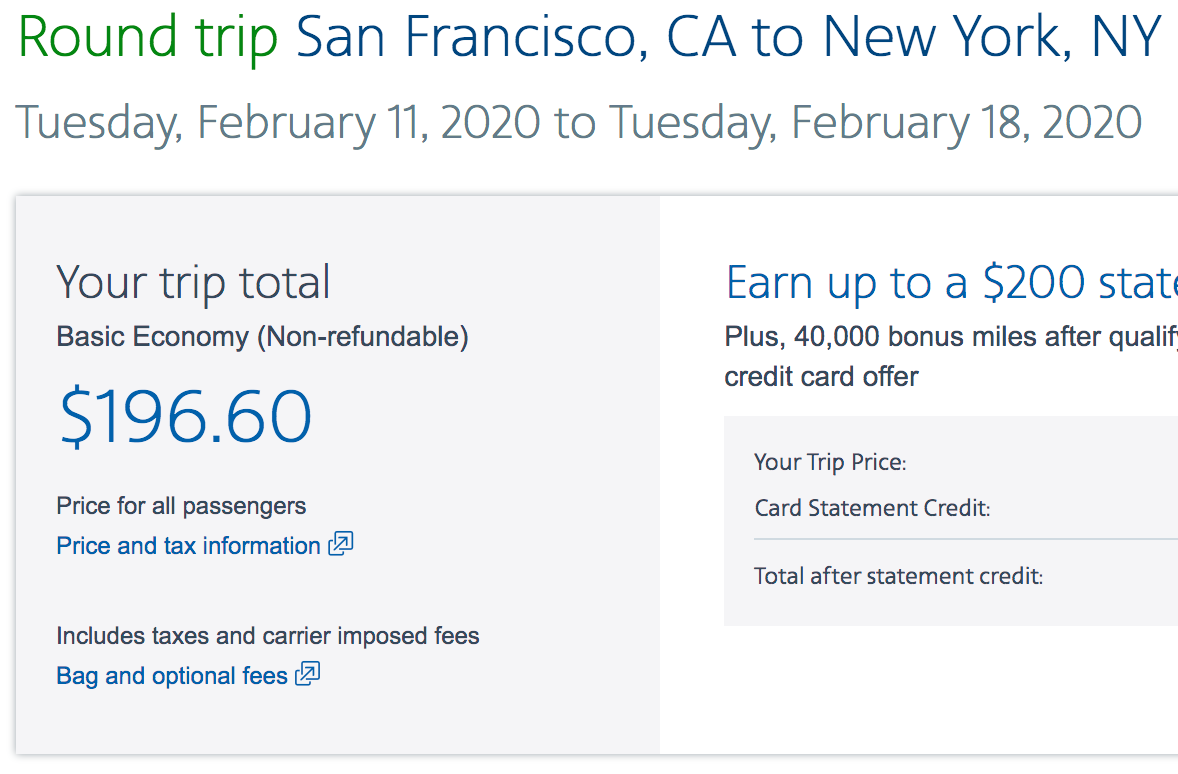1178x774 pixels.
Task: Click New York, NY in the title
Action: pyautogui.click(x=990, y=37)
